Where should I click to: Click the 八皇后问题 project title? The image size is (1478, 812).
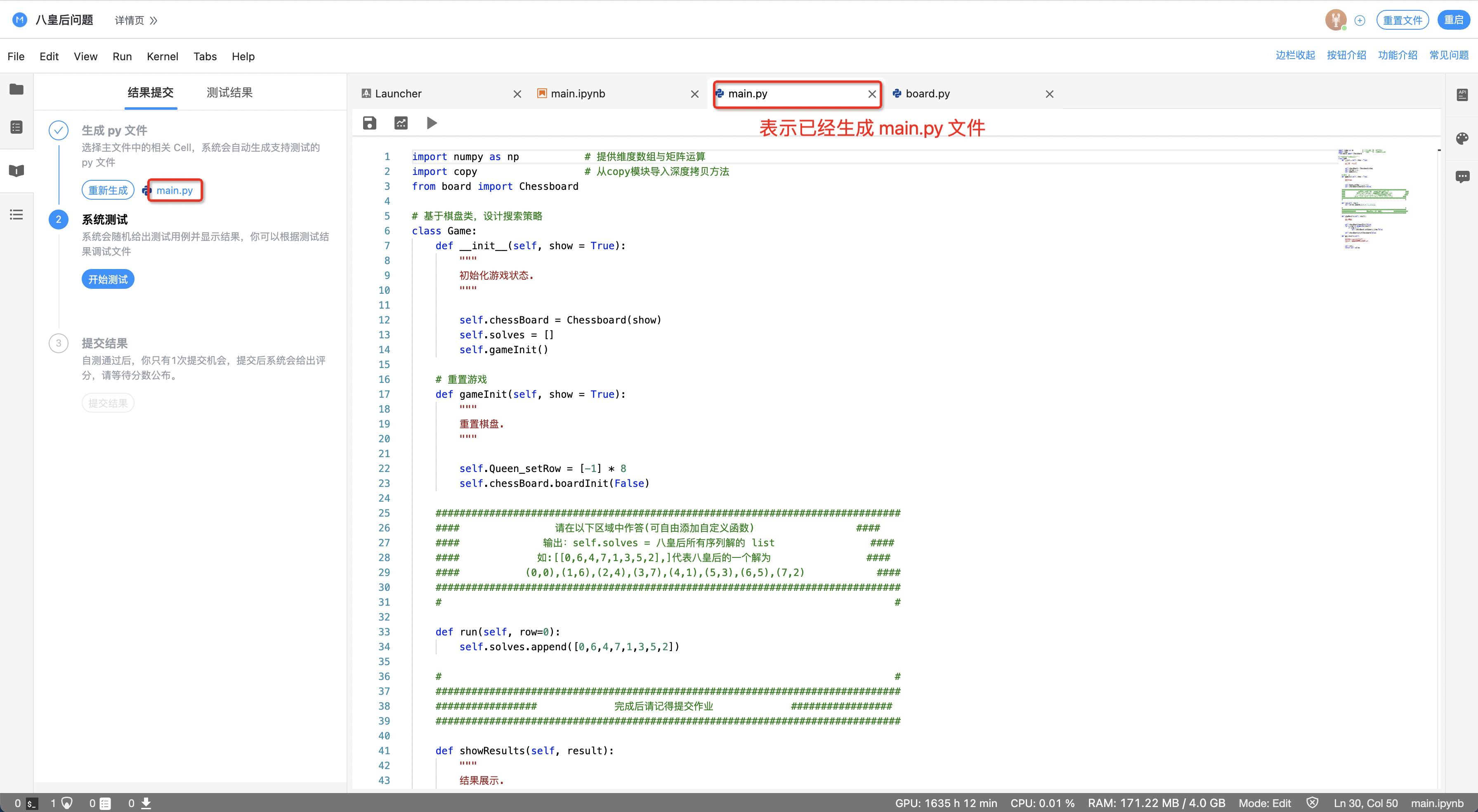(x=64, y=20)
